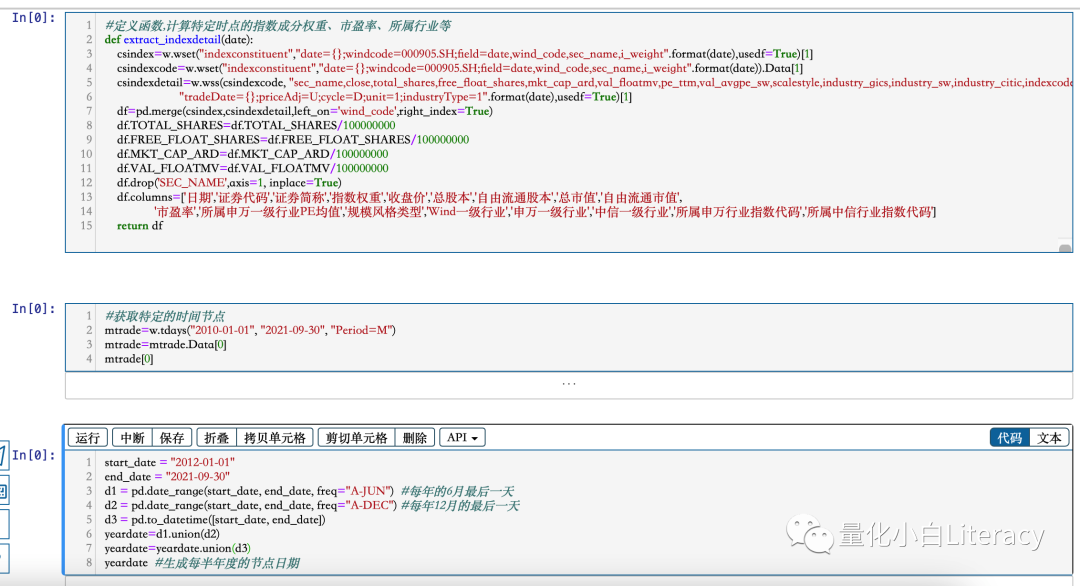Collapse the cell with 折叠
This screenshot has height=586, width=1080.
pyautogui.click(x=216, y=438)
